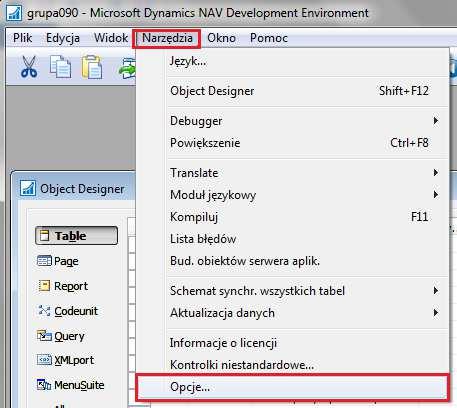This screenshot has height=408, width=457.
Task: Click the Codeunit type icon
Action: (x=44, y=311)
